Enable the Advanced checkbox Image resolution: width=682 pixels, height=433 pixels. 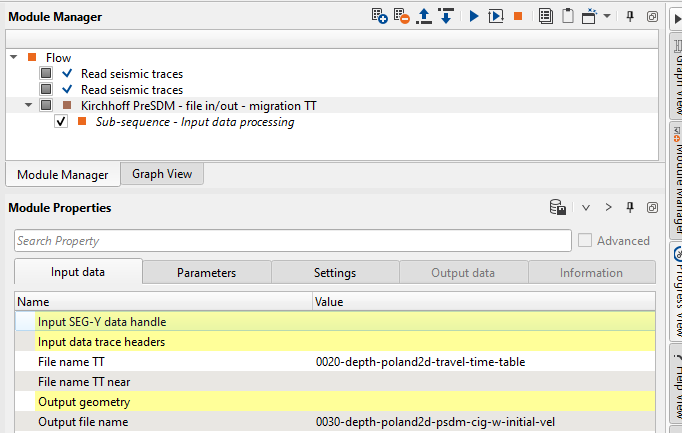[585, 241]
